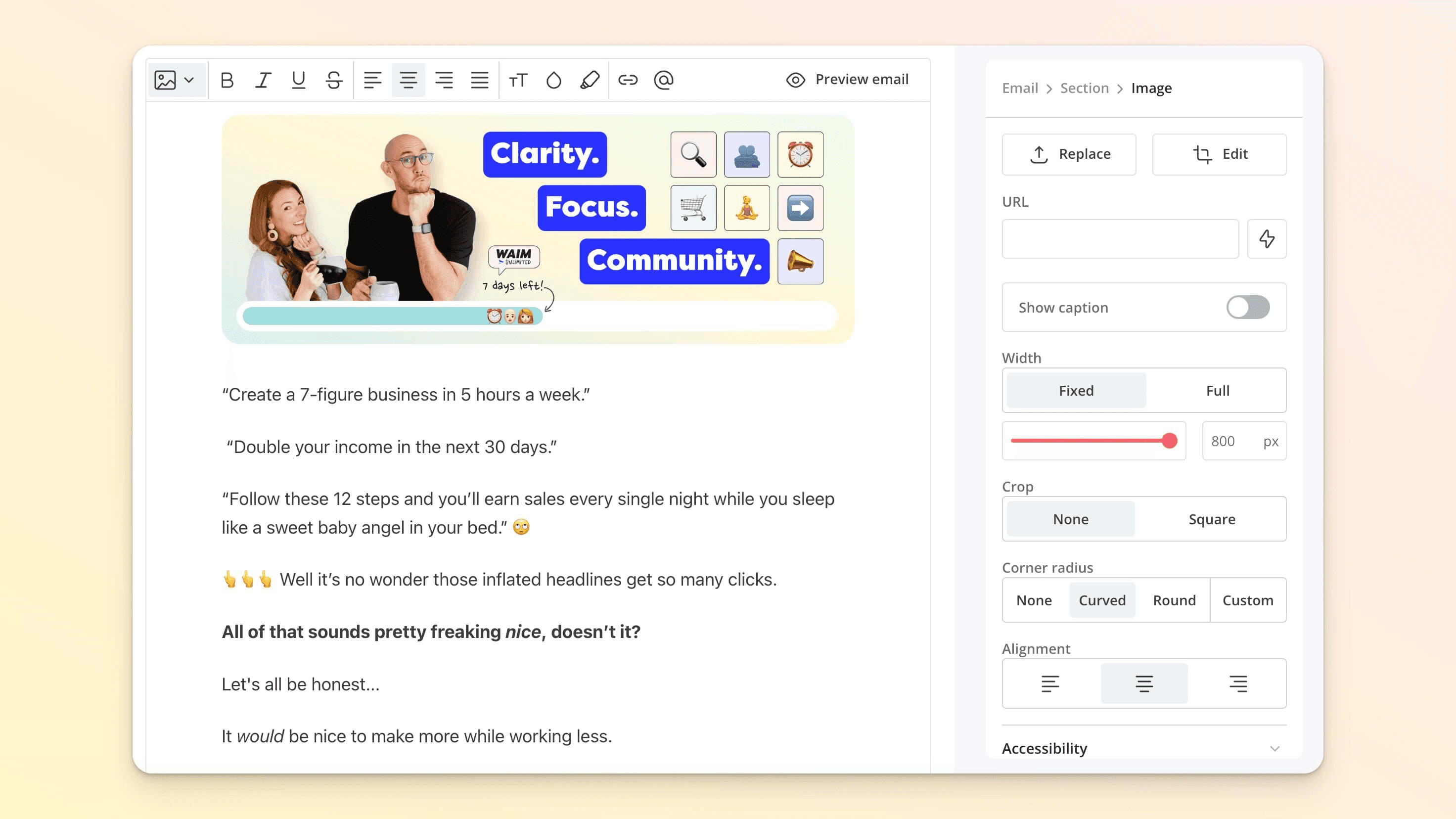This screenshot has width=1456, height=819.
Task: Click the red width slider handle
Action: coord(1170,441)
